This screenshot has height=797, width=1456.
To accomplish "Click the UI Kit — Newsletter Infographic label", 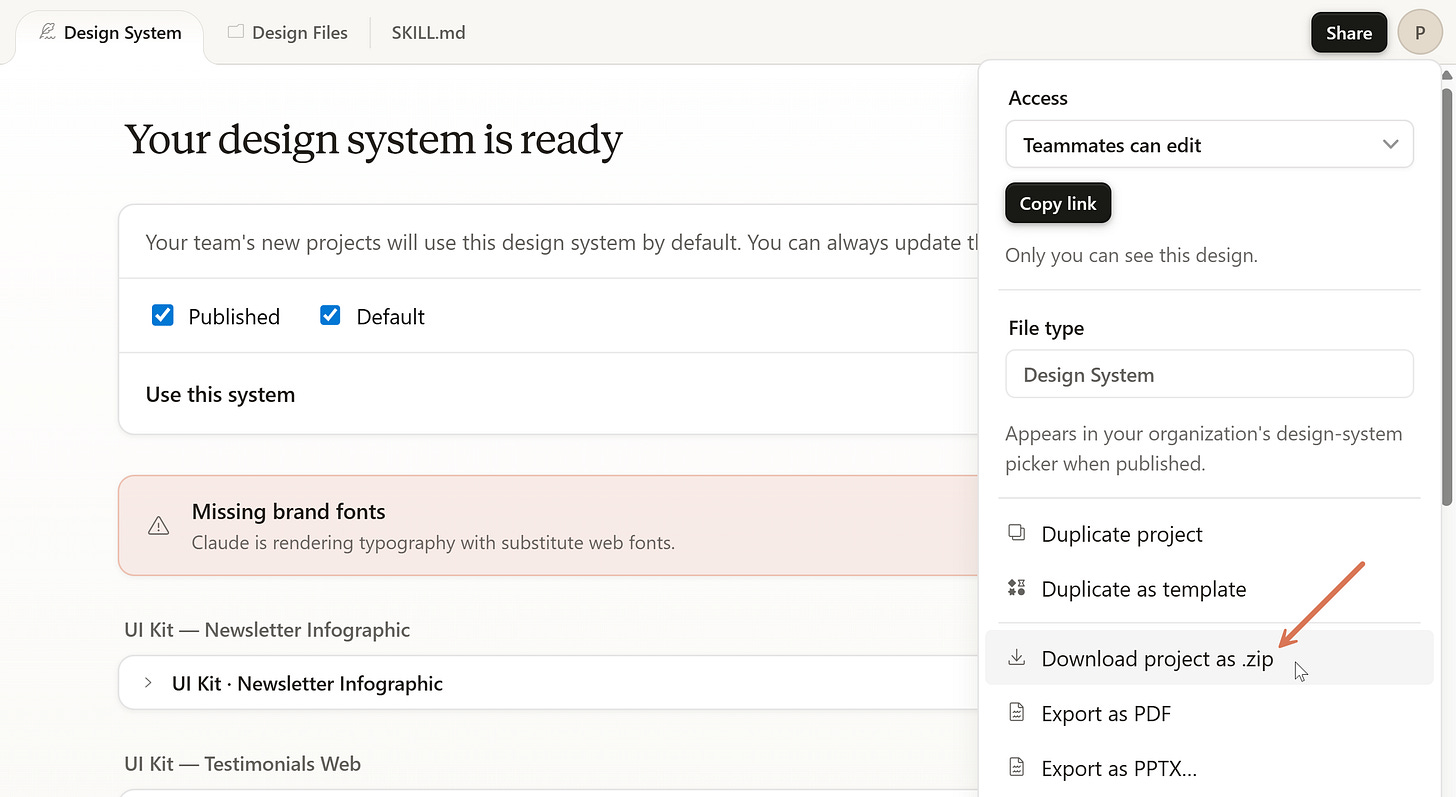I will [267, 630].
